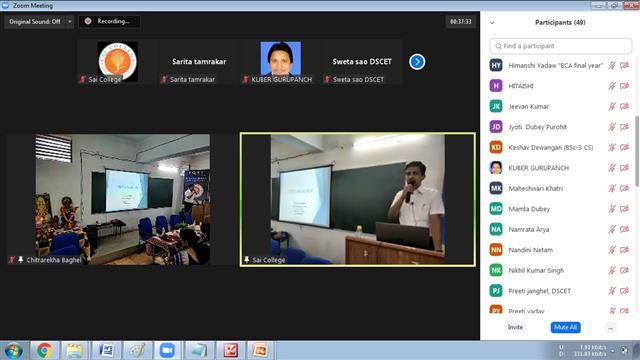Image resolution: width=640 pixels, height=360 pixels.
Task: Select participant name Nikhil Kumar Singh
Action: point(536,270)
